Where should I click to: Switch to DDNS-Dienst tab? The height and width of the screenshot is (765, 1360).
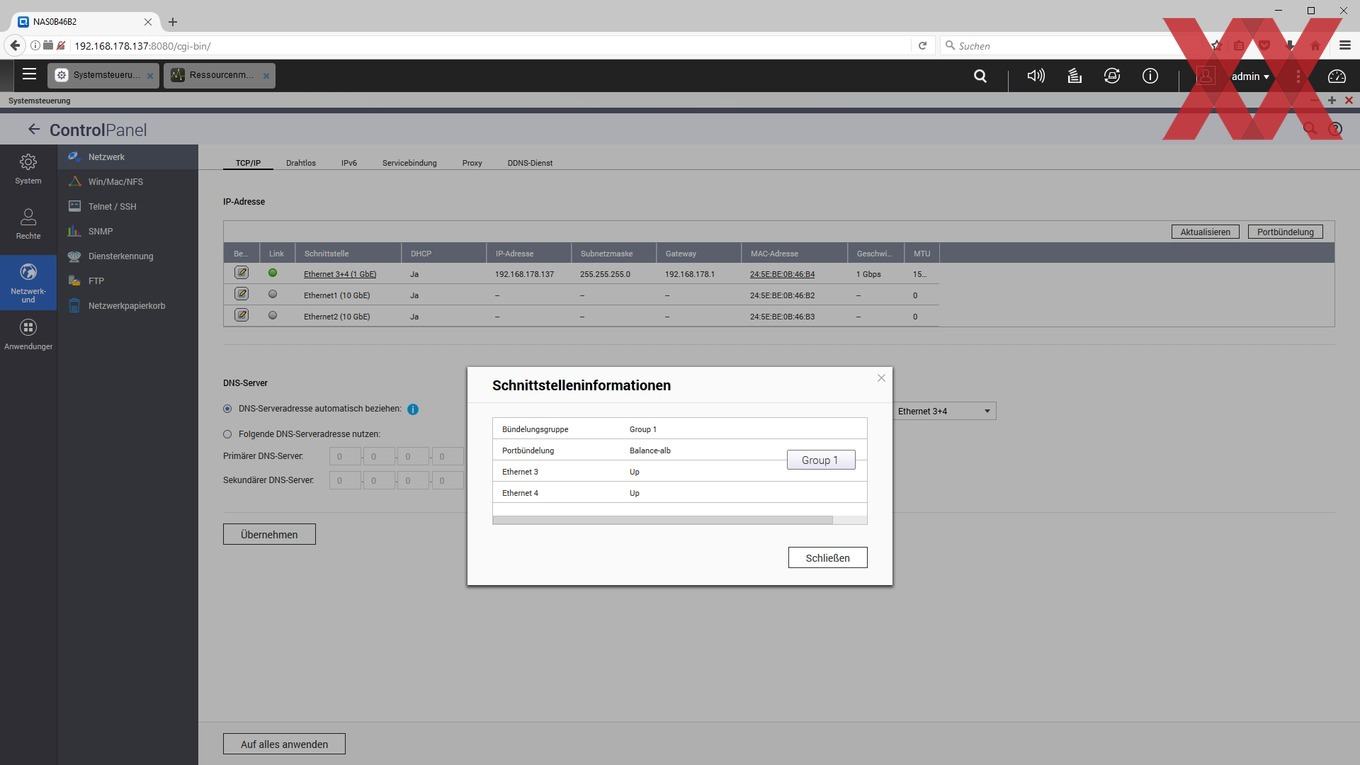[x=530, y=163]
